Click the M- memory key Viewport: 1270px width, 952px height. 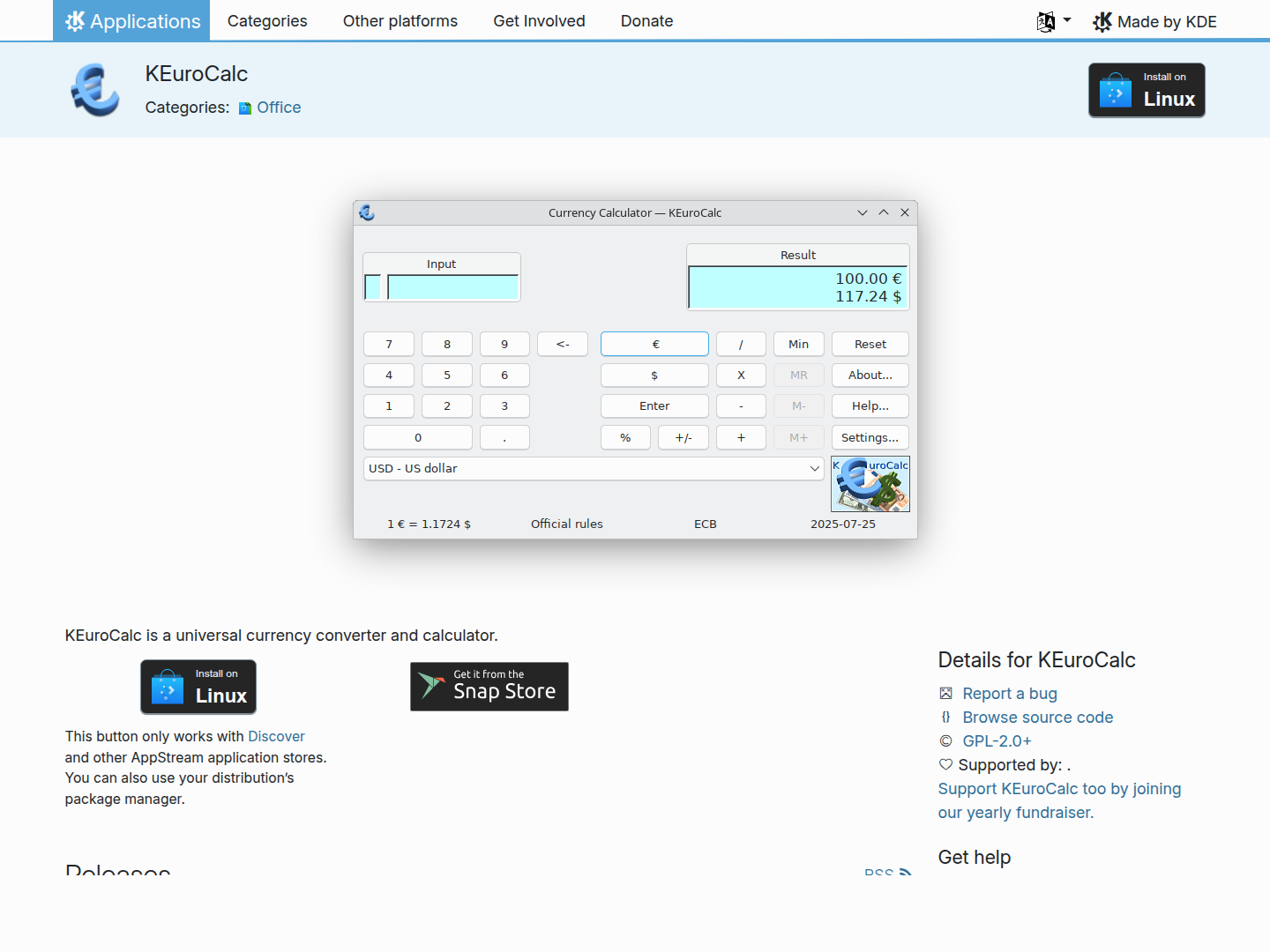(x=799, y=406)
